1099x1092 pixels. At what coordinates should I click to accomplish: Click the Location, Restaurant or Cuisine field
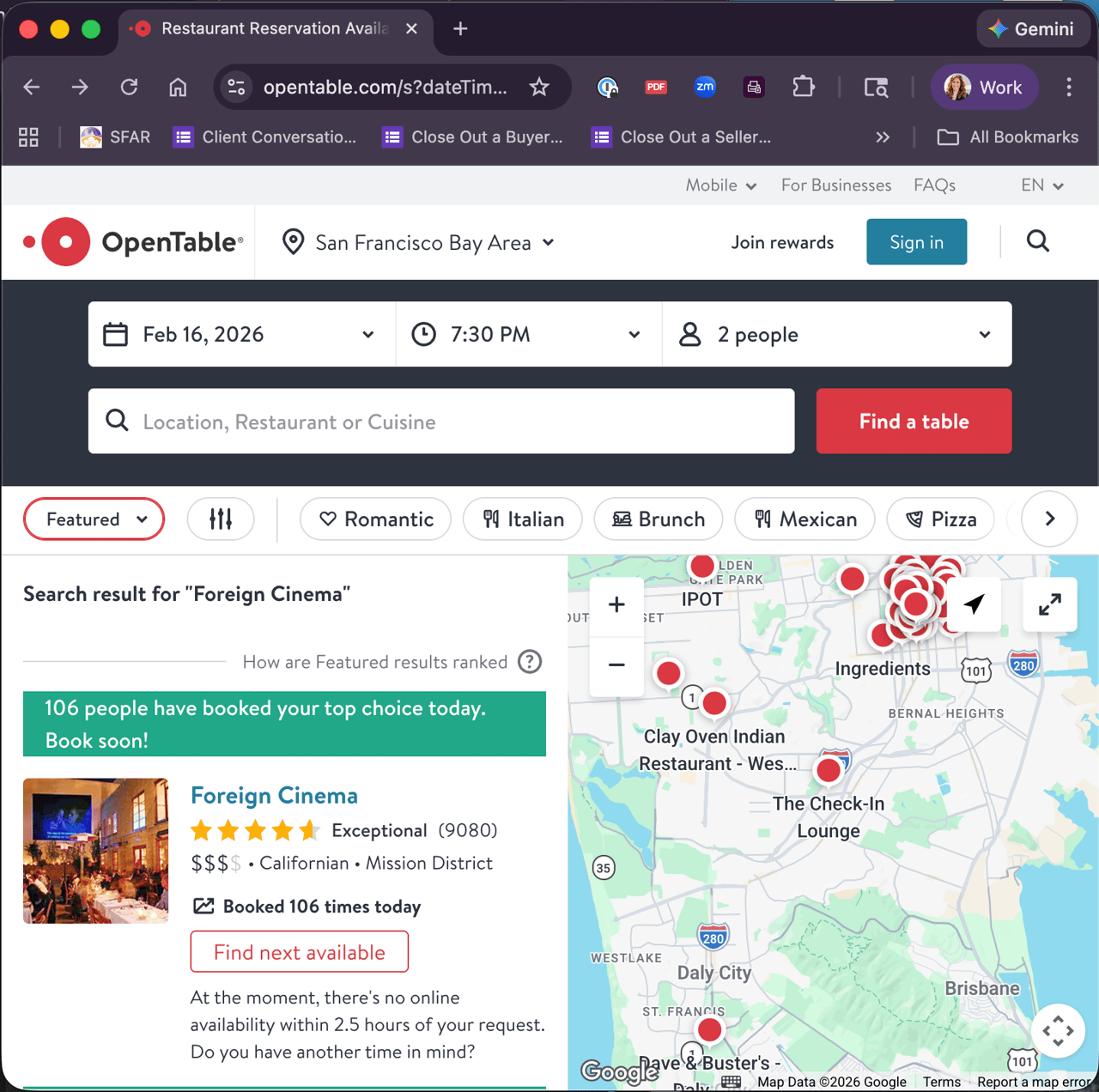[441, 422]
